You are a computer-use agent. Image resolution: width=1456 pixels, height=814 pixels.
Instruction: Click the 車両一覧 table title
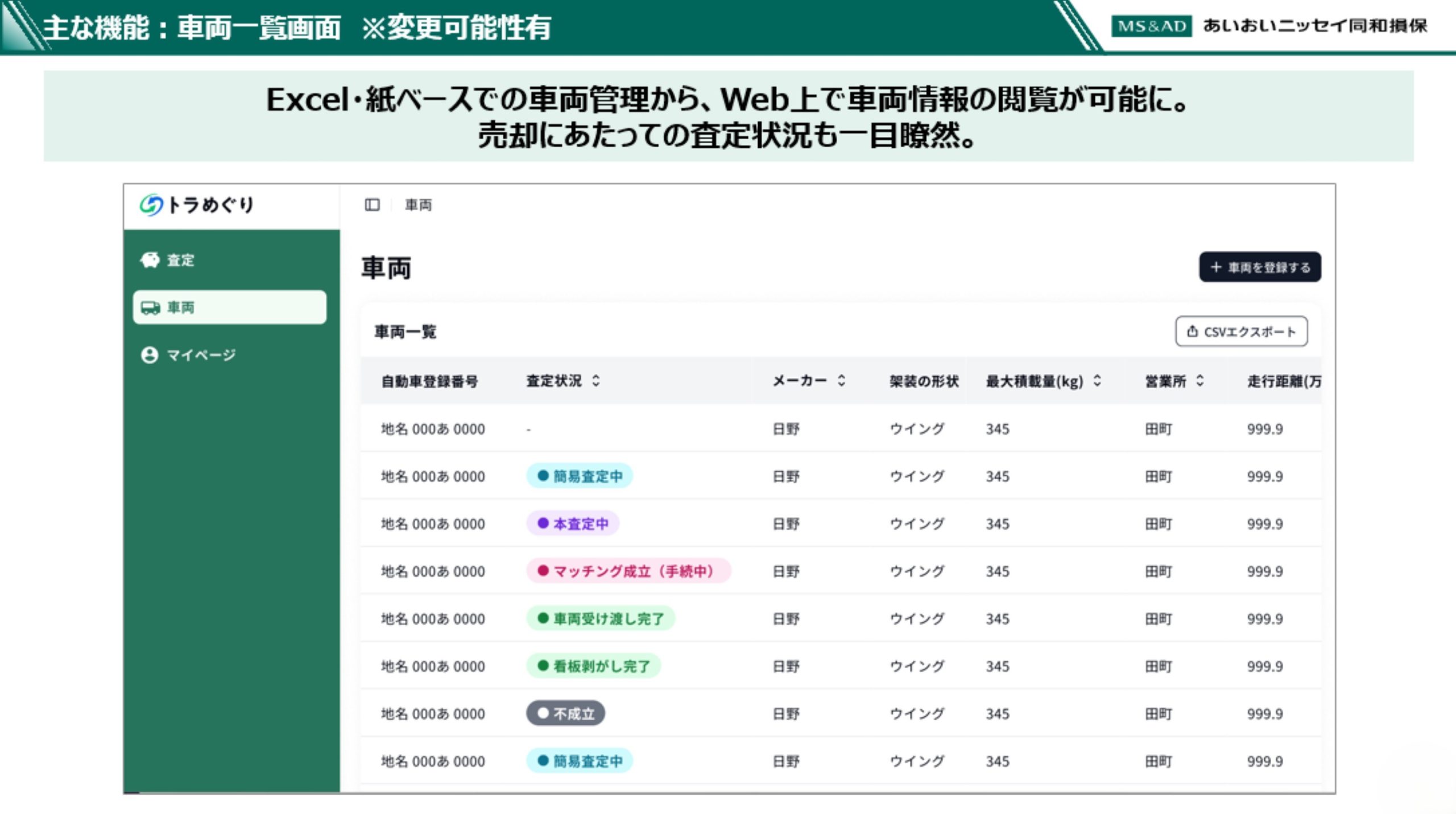405,331
